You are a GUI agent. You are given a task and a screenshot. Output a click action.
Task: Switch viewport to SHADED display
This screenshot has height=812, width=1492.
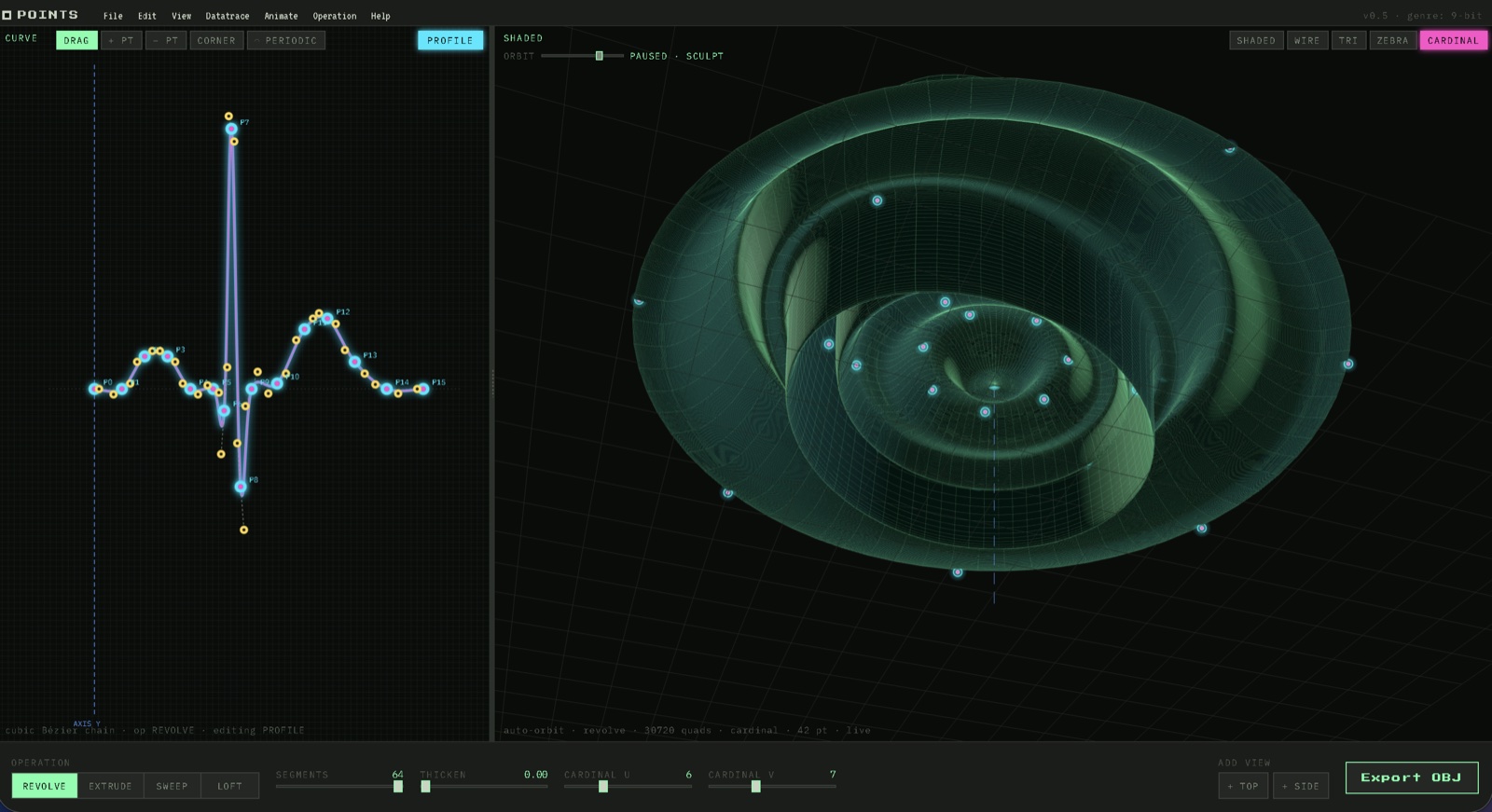tap(1256, 40)
